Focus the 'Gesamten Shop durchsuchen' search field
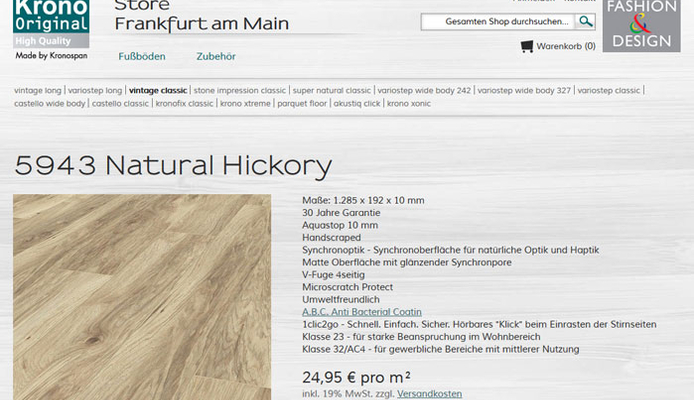 point(498,21)
